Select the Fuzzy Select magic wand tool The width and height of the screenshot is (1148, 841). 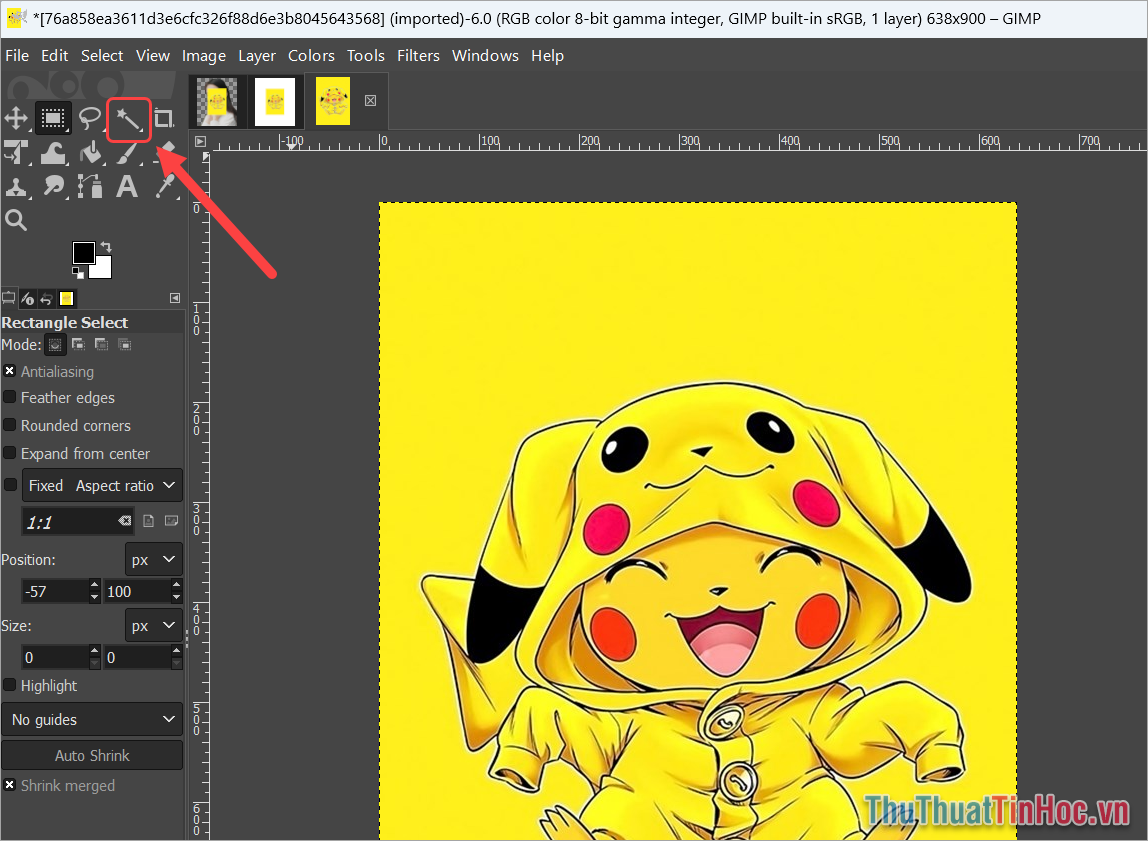pos(129,119)
